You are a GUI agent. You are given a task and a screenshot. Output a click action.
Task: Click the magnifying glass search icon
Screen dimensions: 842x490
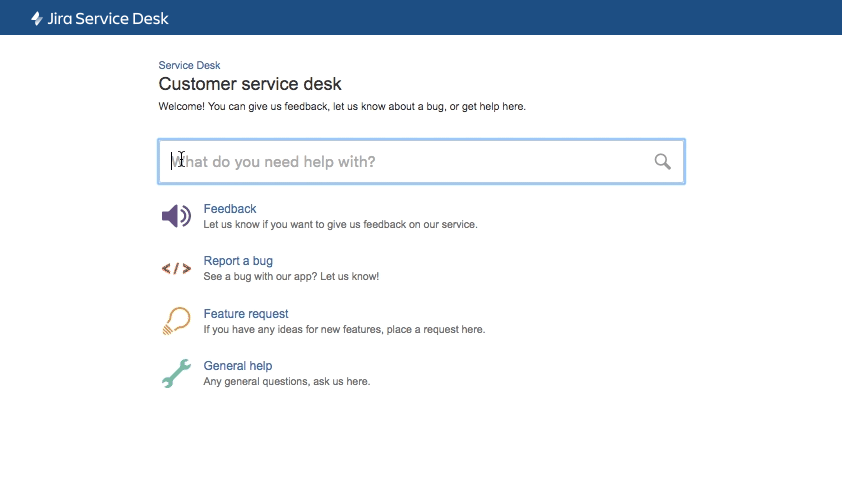(x=662, y=161)
